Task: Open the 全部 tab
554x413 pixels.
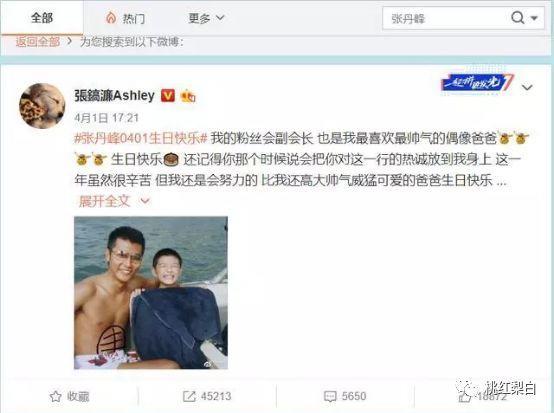Action: [x=42, y=17]
